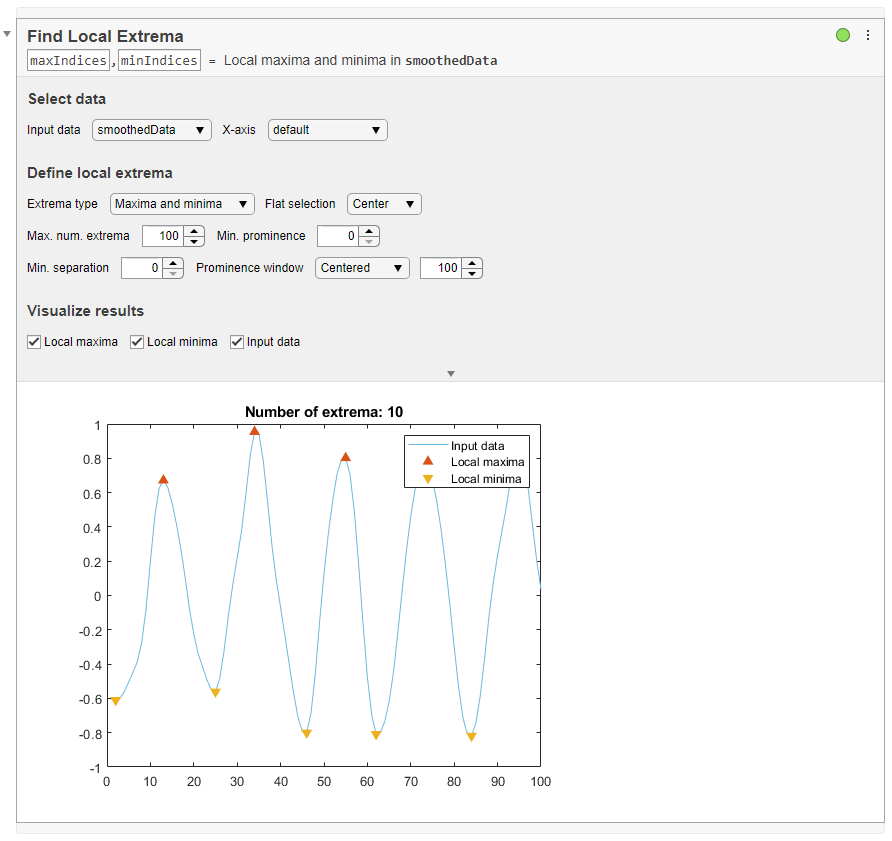Select the minIndices output variable
This screenshot has height=841, width=892.
coord(158,60)
